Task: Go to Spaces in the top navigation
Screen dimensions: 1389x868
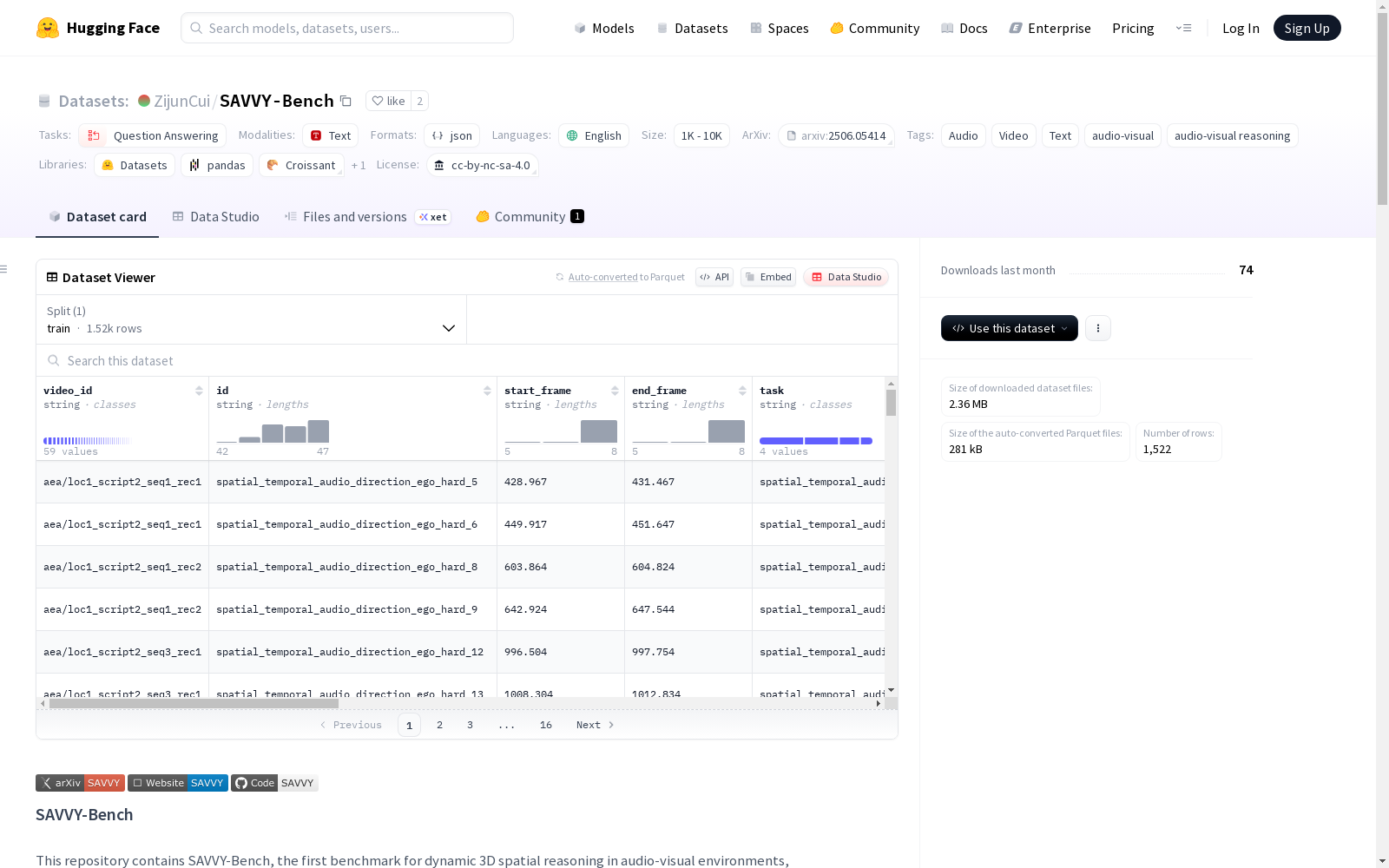Action: 779,28
